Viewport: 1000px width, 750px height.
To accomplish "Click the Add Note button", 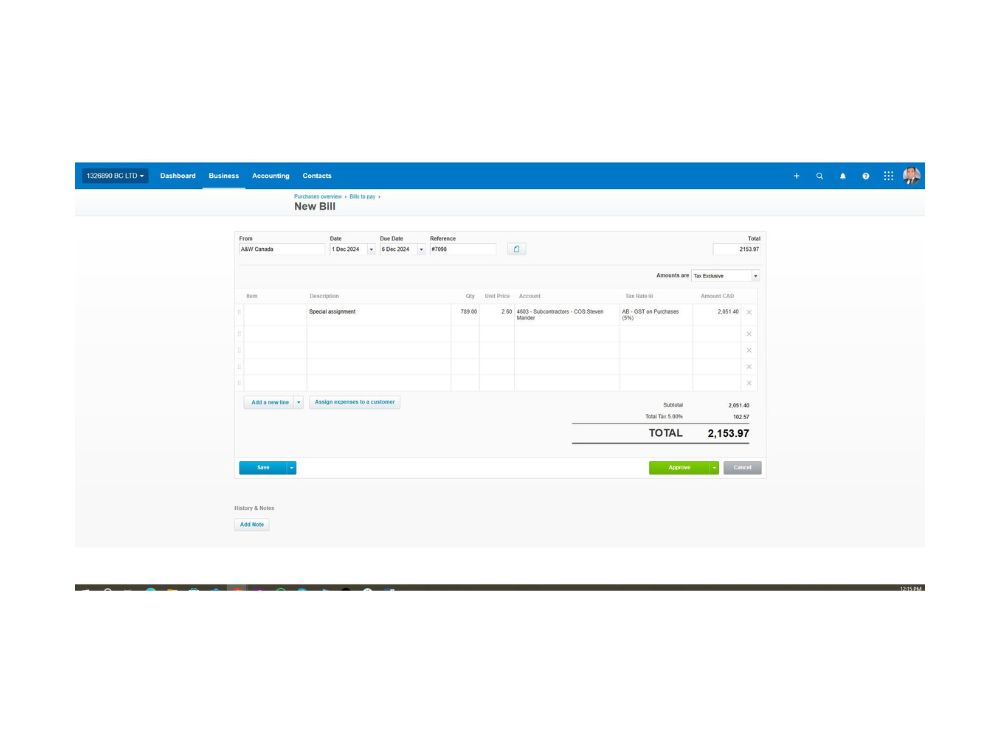I will [252, 525].
